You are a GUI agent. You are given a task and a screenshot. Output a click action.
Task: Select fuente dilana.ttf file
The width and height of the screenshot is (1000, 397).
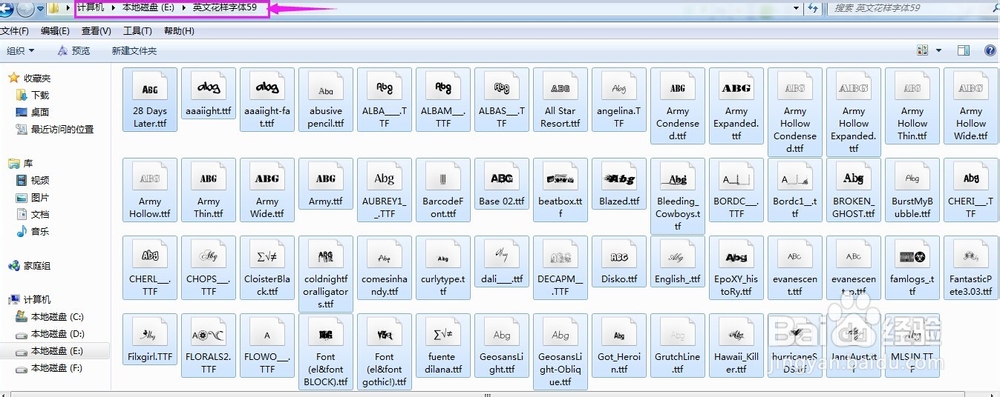(x=443, y=345)
